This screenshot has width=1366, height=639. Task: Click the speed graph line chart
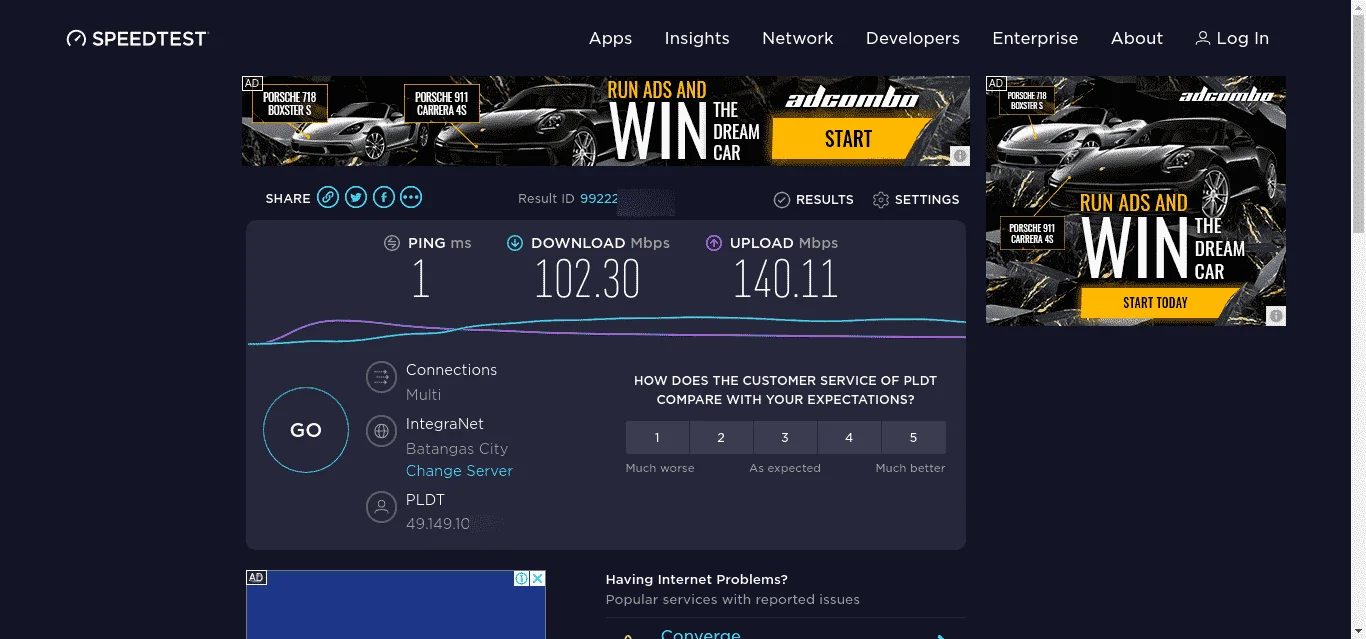tap(607, 330)
